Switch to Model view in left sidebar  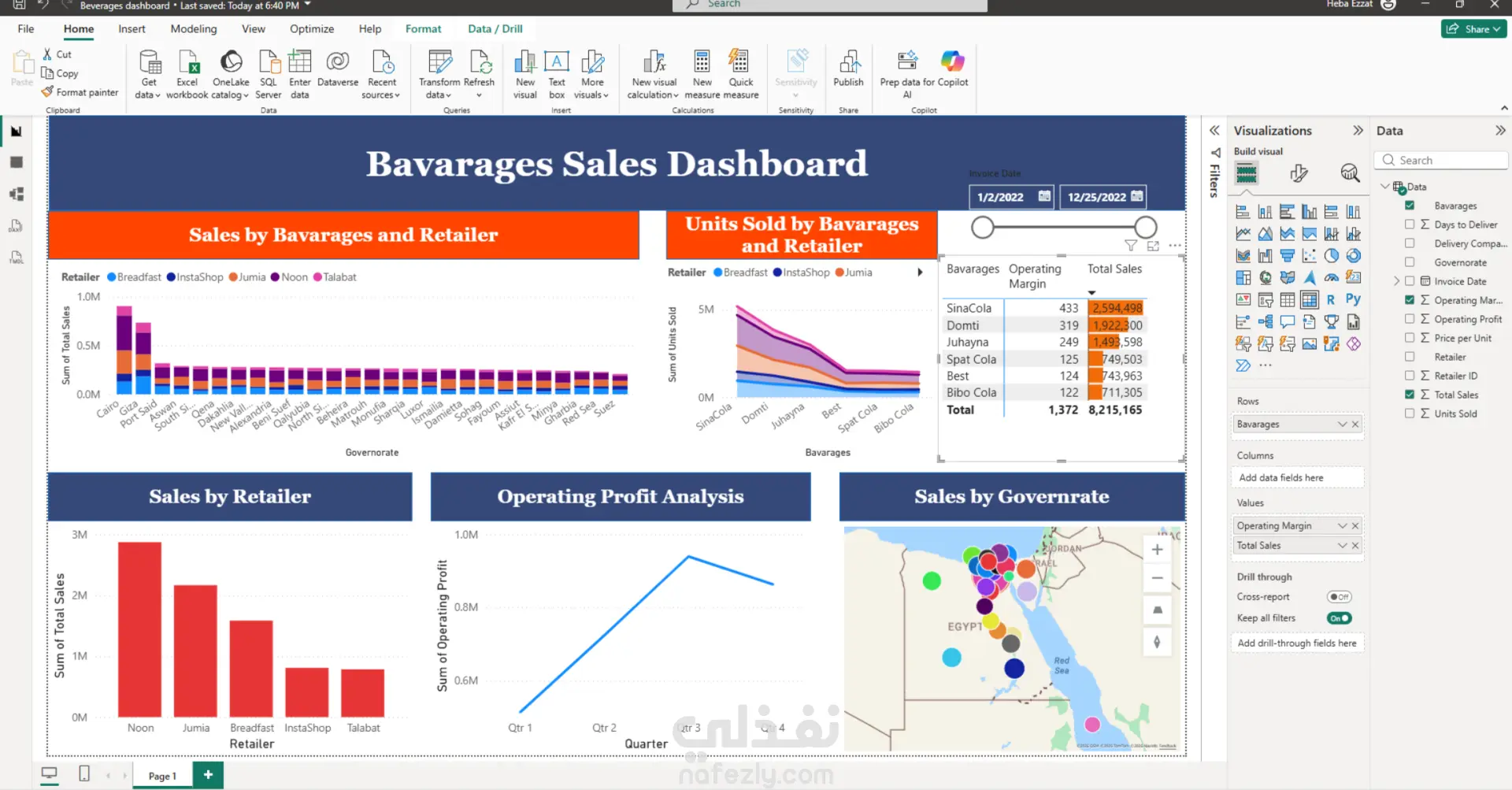17,194
